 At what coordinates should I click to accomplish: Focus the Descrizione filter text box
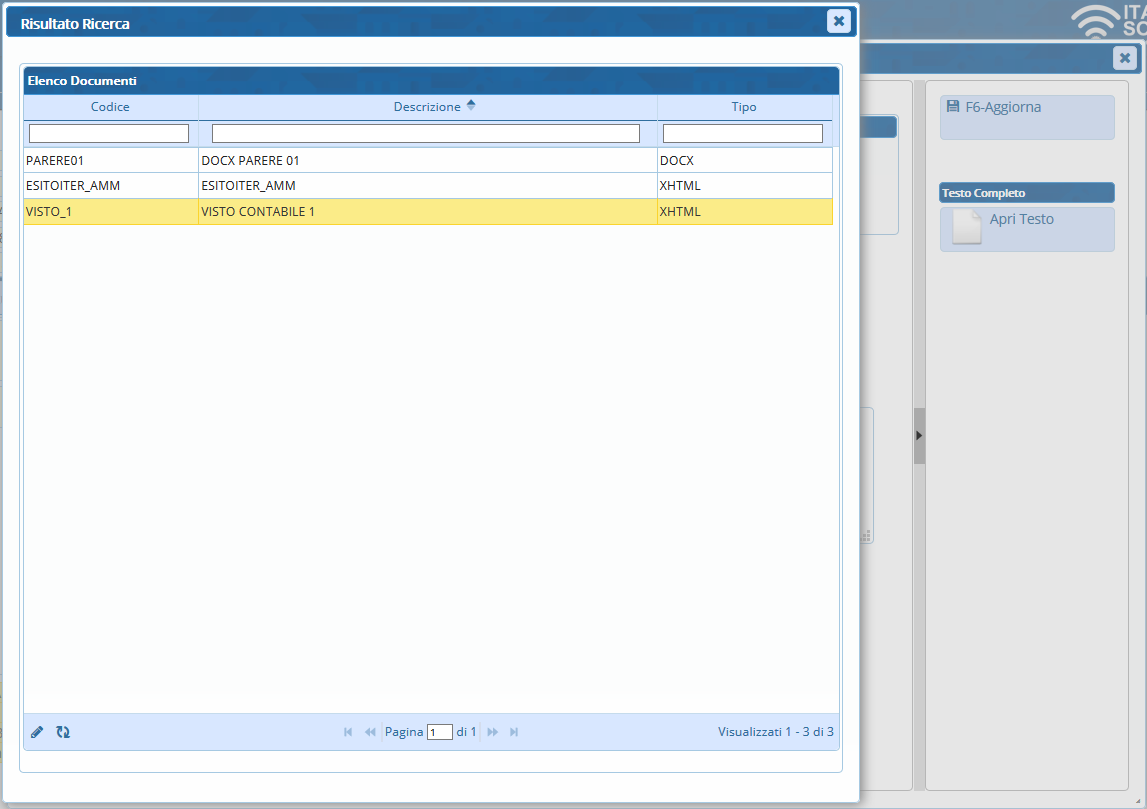pos(425,133)
